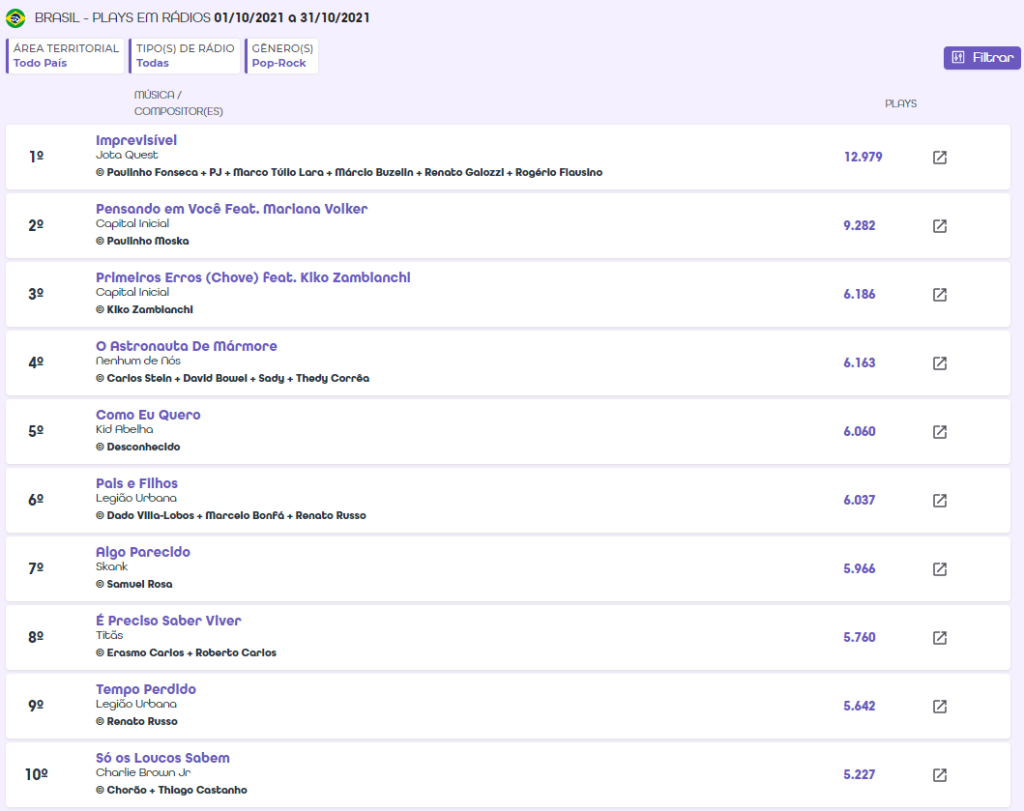Open external link icon for Imprevisível
The height and width of the screenshot is (811, 1024).
tap(939, 157)
